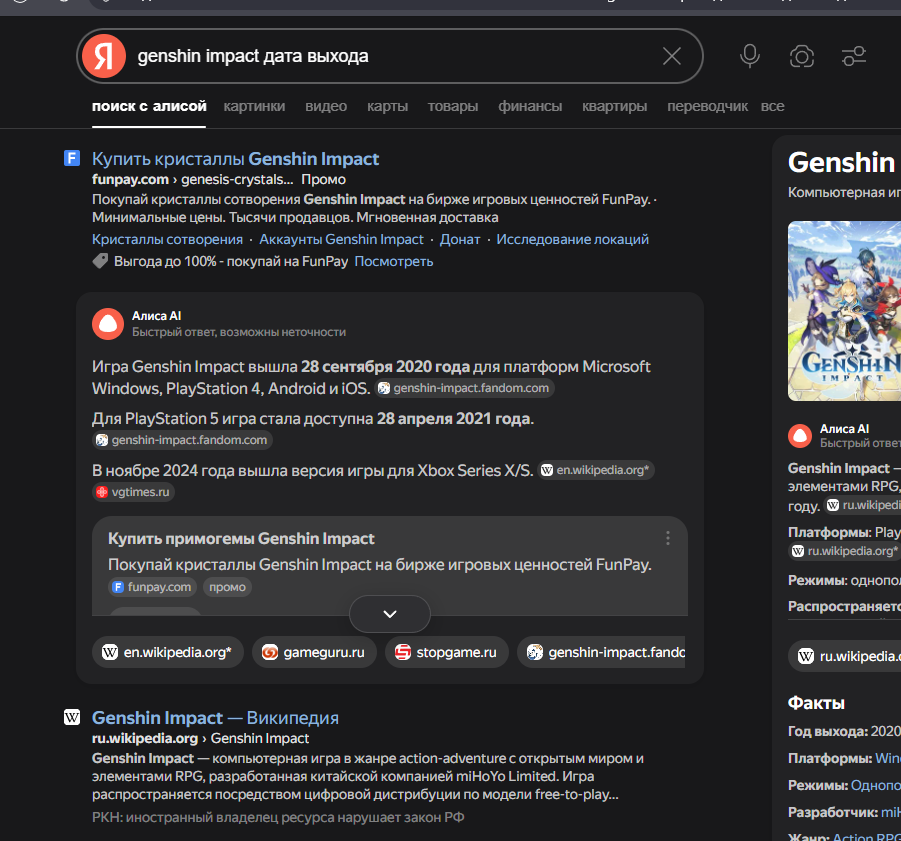Open the en.wikipedia.org* source chip after 'Xbox Series X/S'

coord(596,470)
